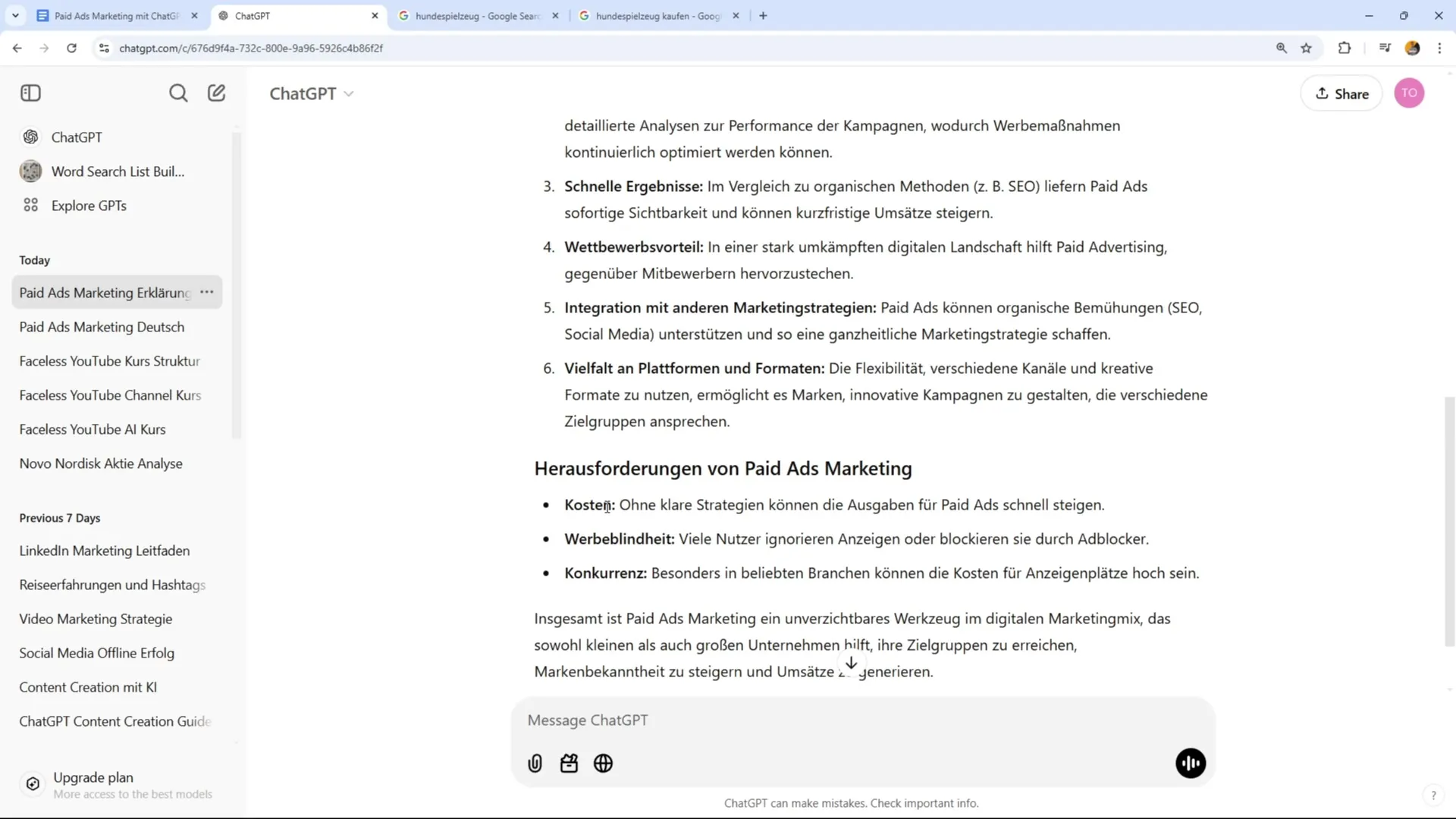Screen dimensions: 1456x819
Task: Open the media control icon in toolbar
Action: (x=1385, y=48)
